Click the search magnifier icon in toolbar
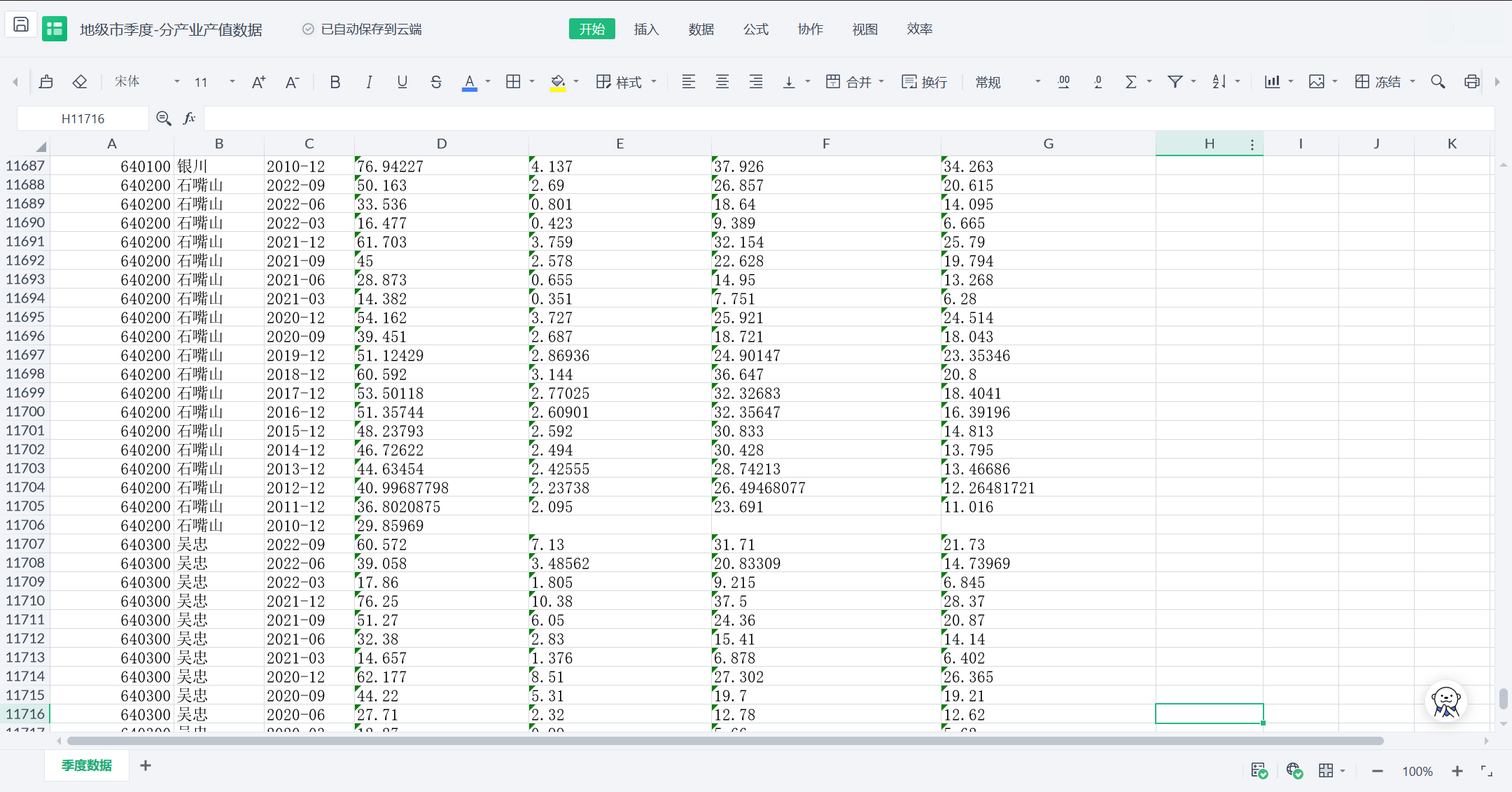Image resolution: width=1512 pixels, height=792 pixels. [x=1438, y=82]
